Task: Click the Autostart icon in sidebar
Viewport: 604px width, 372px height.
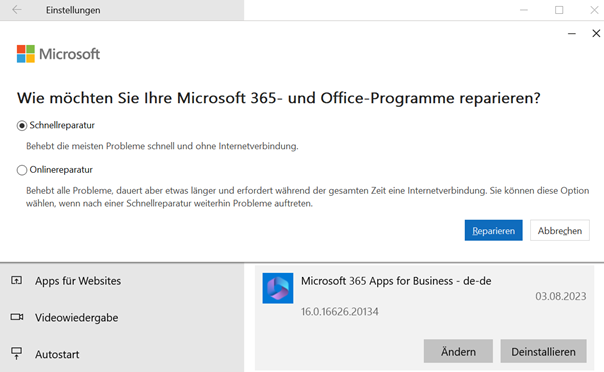Action: point(17,353)
